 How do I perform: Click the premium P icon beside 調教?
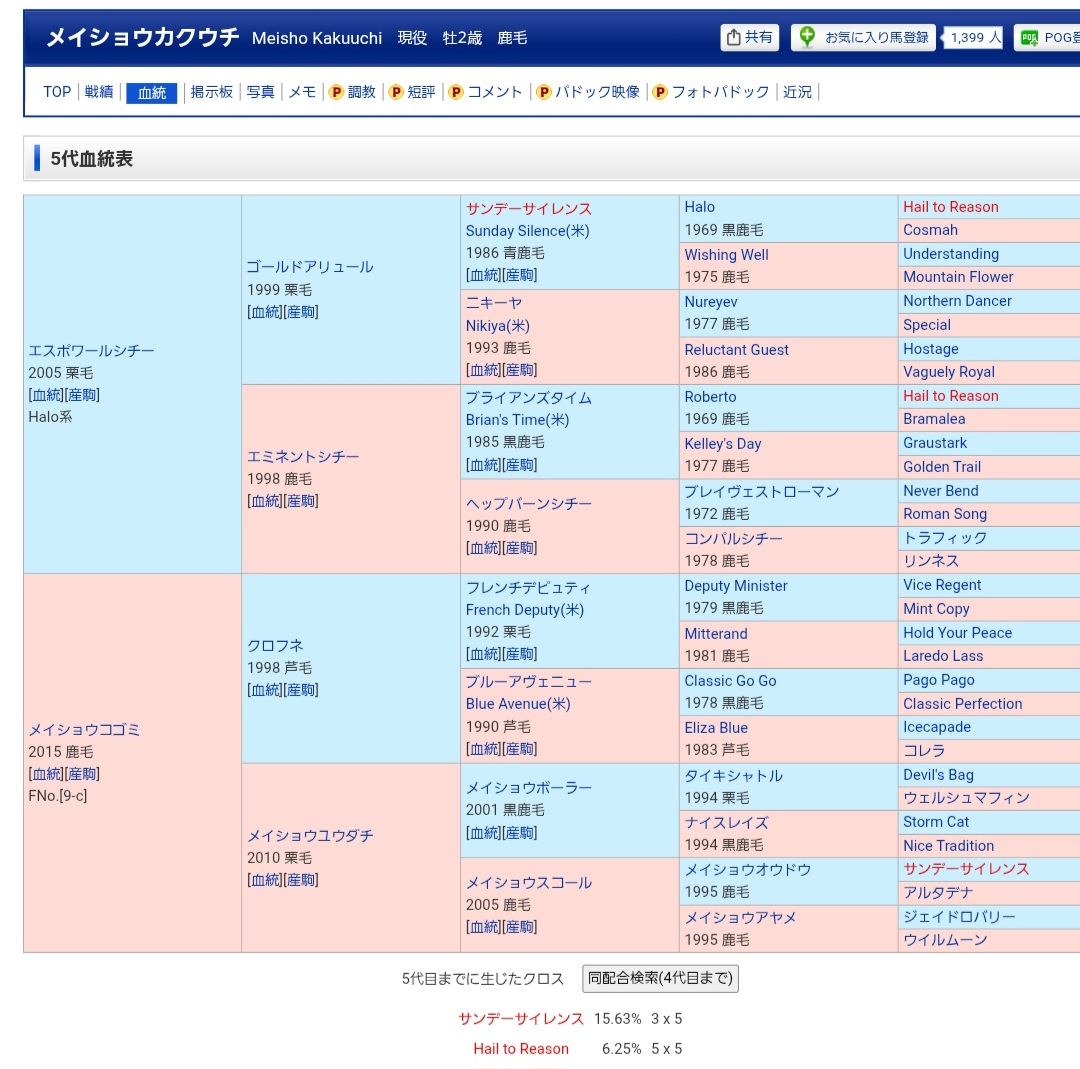(x=336, y=92)
